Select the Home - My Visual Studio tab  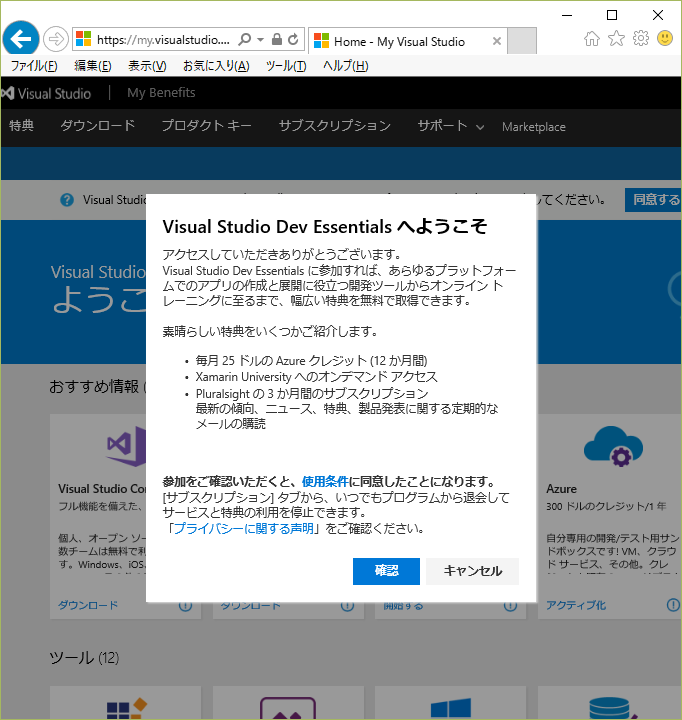pos(407,41)
